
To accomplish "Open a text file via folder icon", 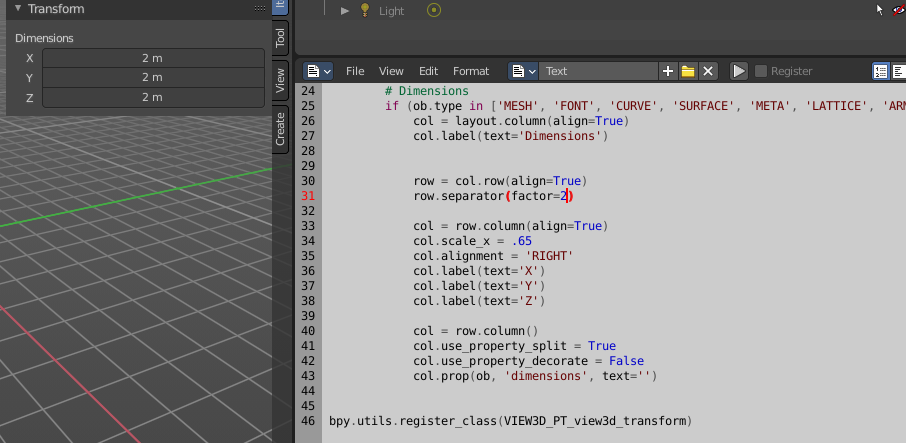I will coord(688,71).
